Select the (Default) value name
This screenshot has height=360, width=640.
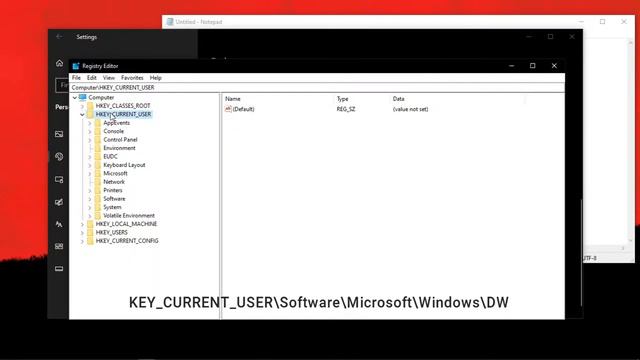244,109
